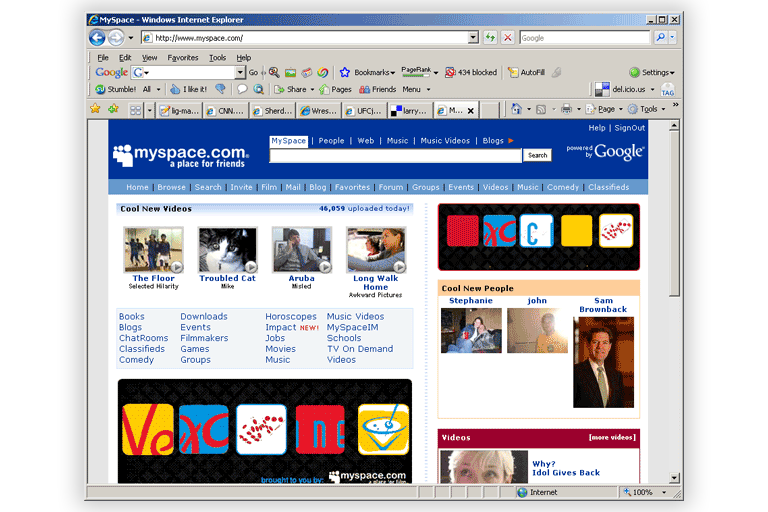
Task: Open the File menu
Action: pos(103,58)
